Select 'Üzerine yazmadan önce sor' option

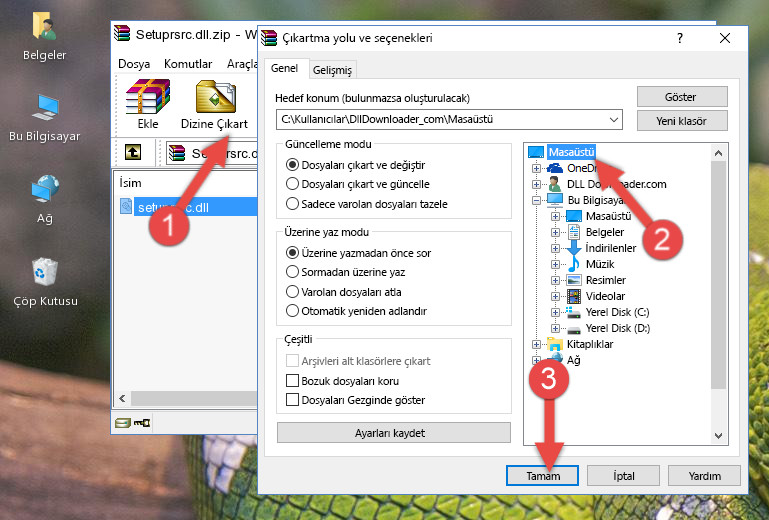click(292, 253)
